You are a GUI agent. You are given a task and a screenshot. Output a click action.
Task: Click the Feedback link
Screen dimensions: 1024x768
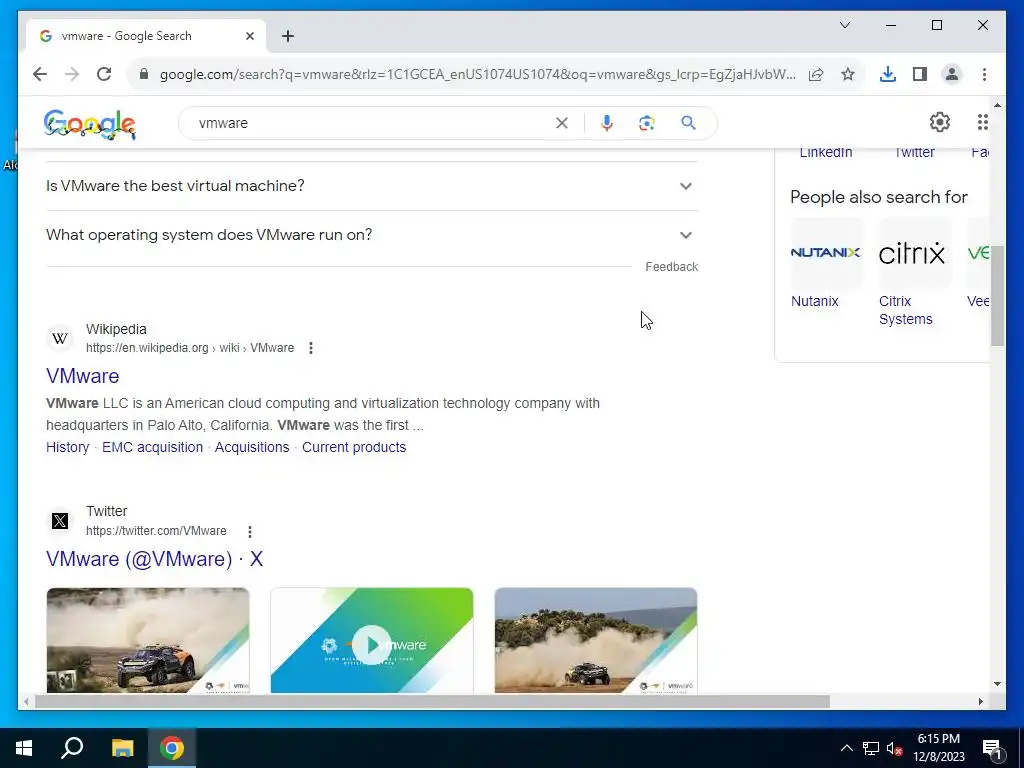(671, 266)
